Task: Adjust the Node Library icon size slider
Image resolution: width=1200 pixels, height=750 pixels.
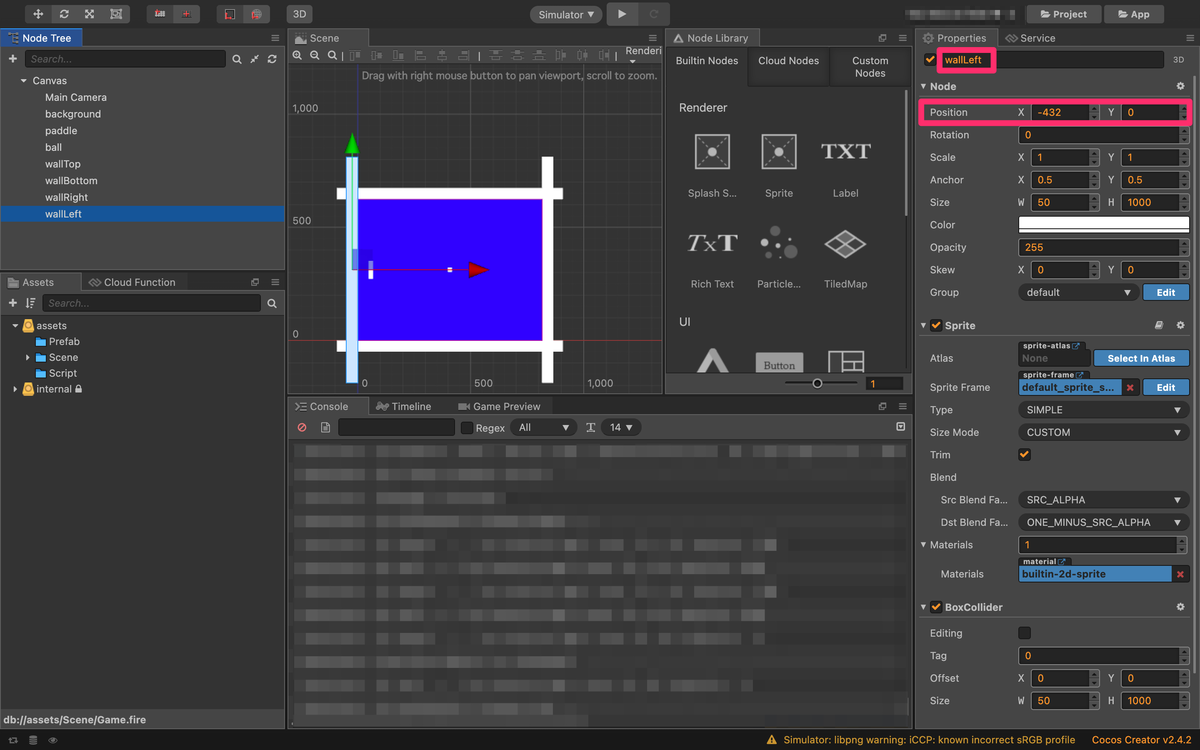Action: (x=817, y=383)
